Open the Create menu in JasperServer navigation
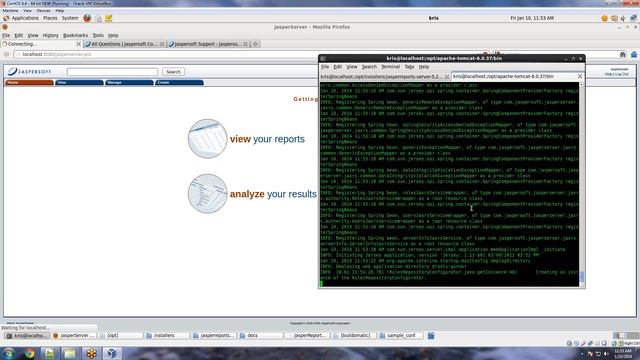Viewport: 640px width, 360px height. (179, 82)
